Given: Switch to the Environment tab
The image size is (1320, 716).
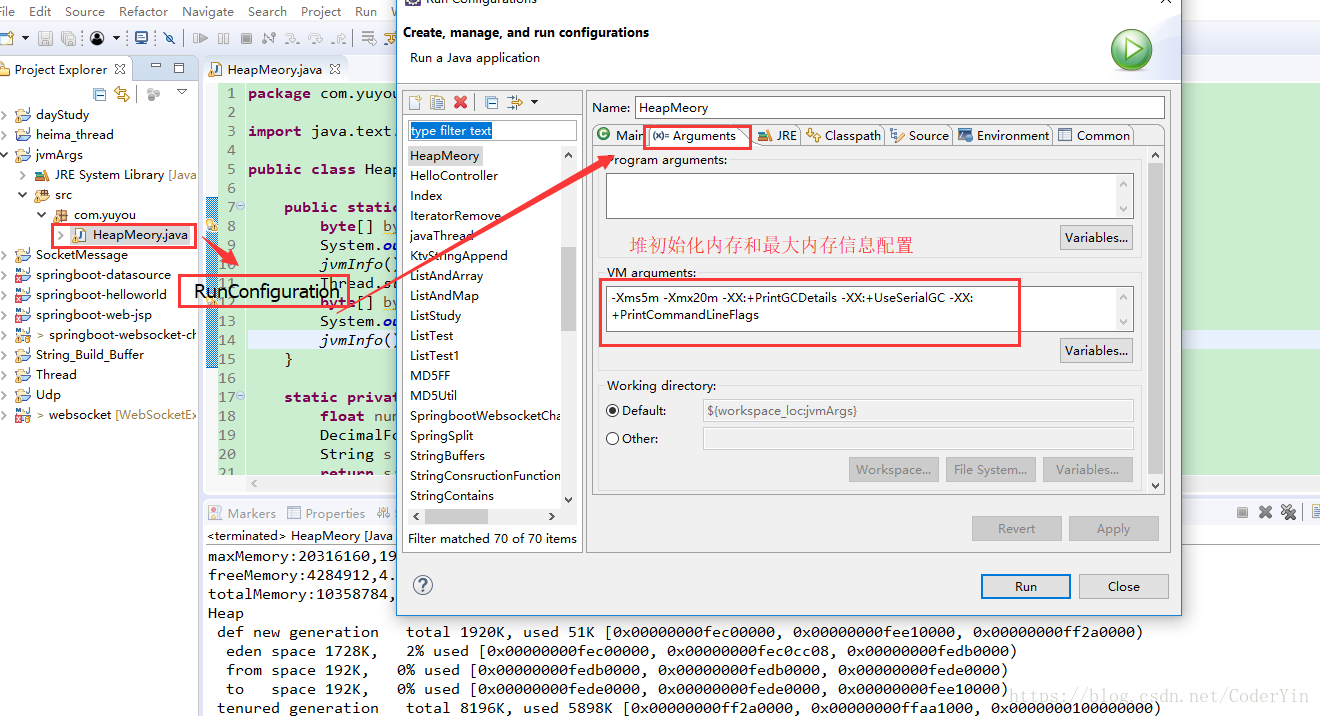Looking at the screenshot, I should [x=1004, y=135].
